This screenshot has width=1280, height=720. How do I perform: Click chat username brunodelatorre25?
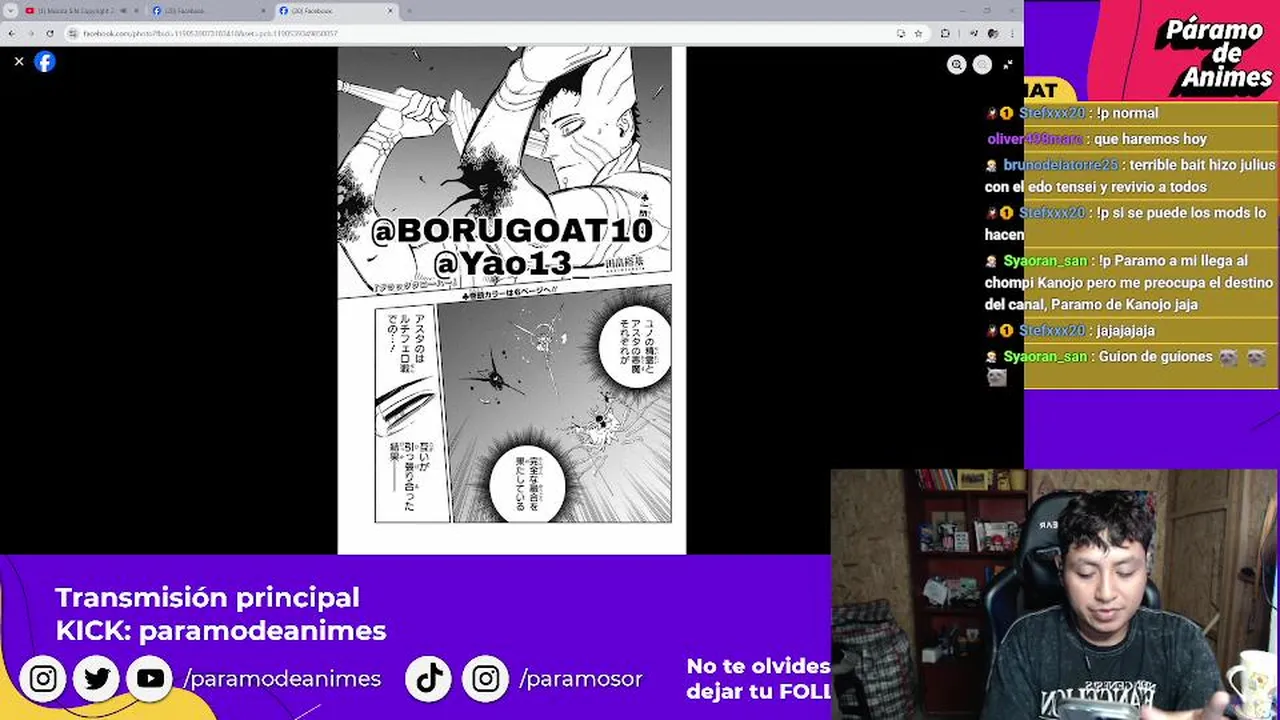coord(1060,165)
